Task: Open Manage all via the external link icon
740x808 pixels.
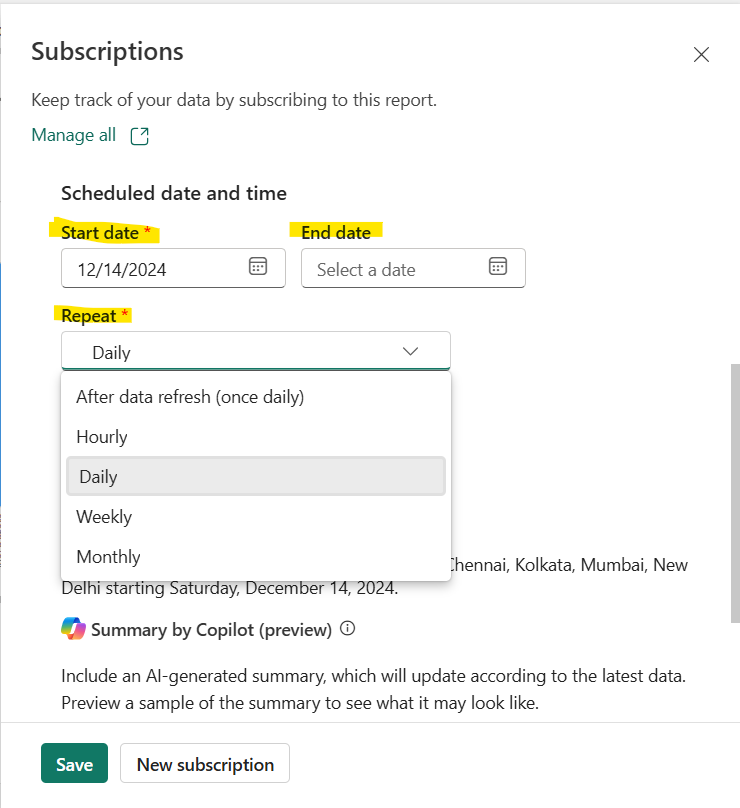Action: pyautogui.click(x=140, y=134)
